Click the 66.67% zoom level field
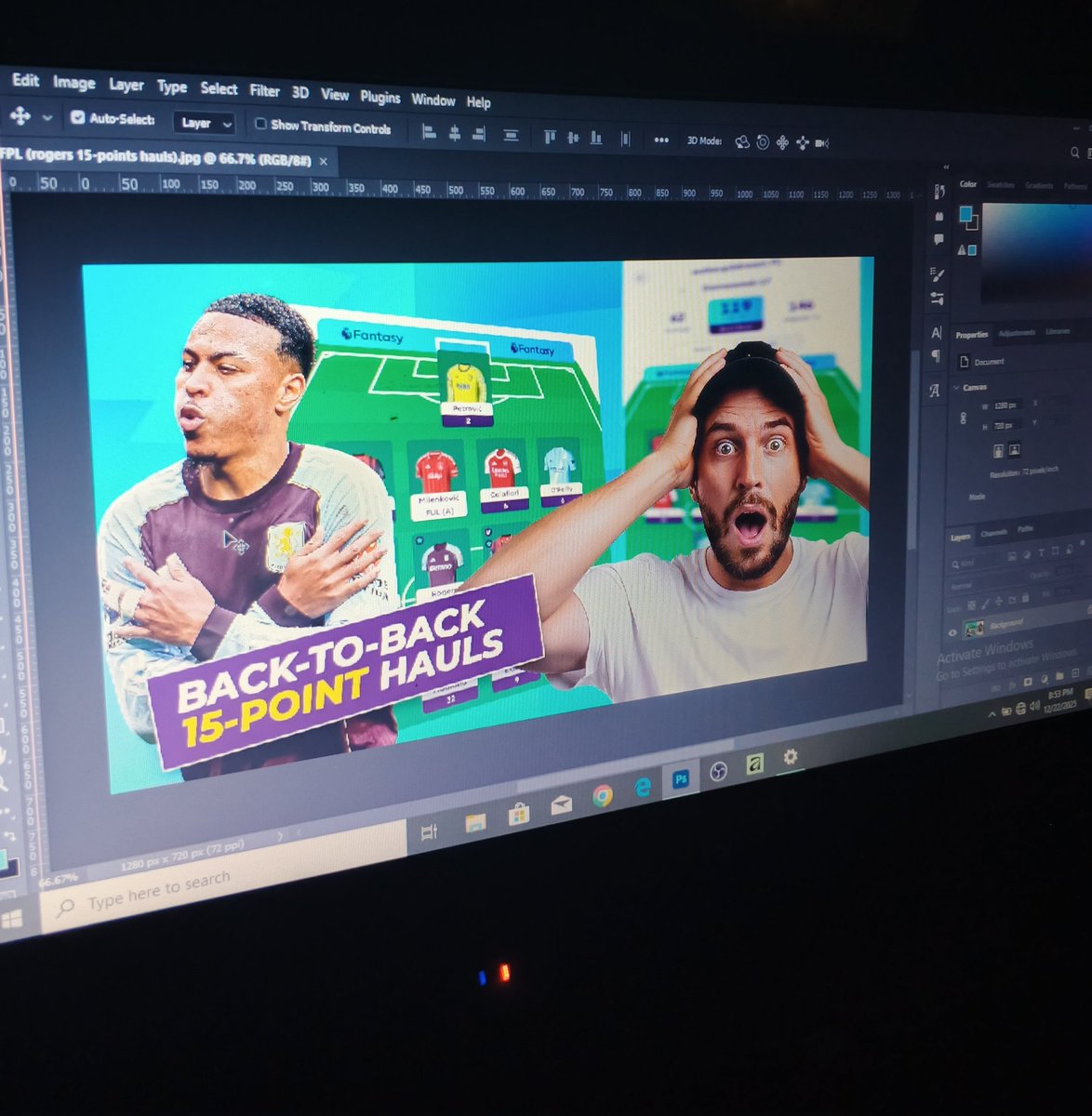Image resolution: width=1092 pixels, height=1116 pixels. point(60,878)
